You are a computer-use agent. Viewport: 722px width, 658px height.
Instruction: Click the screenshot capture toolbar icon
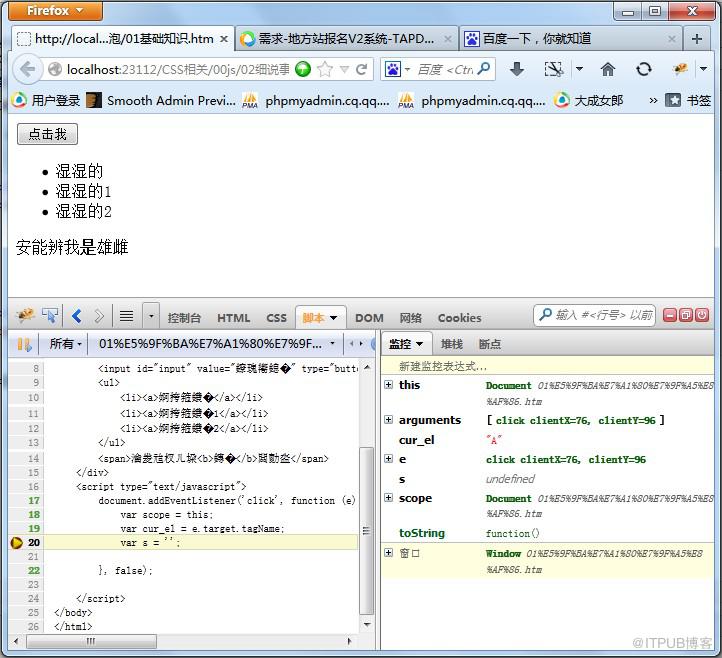(554, 70)
